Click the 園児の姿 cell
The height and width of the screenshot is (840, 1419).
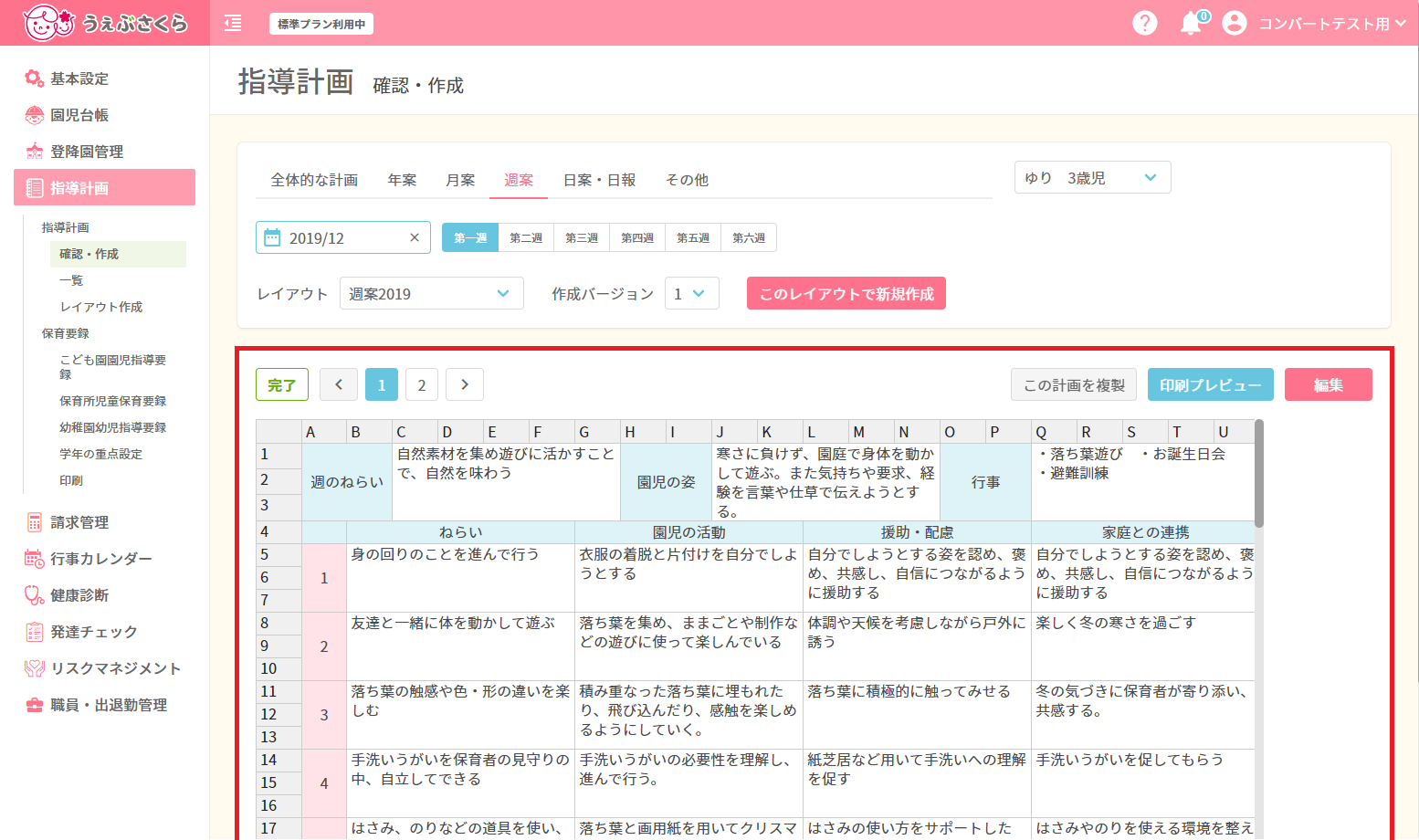667,482
